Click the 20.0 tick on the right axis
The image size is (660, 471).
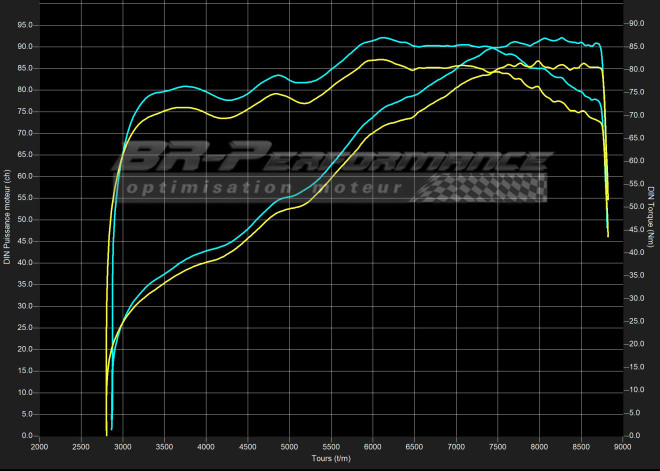point(636,344)
